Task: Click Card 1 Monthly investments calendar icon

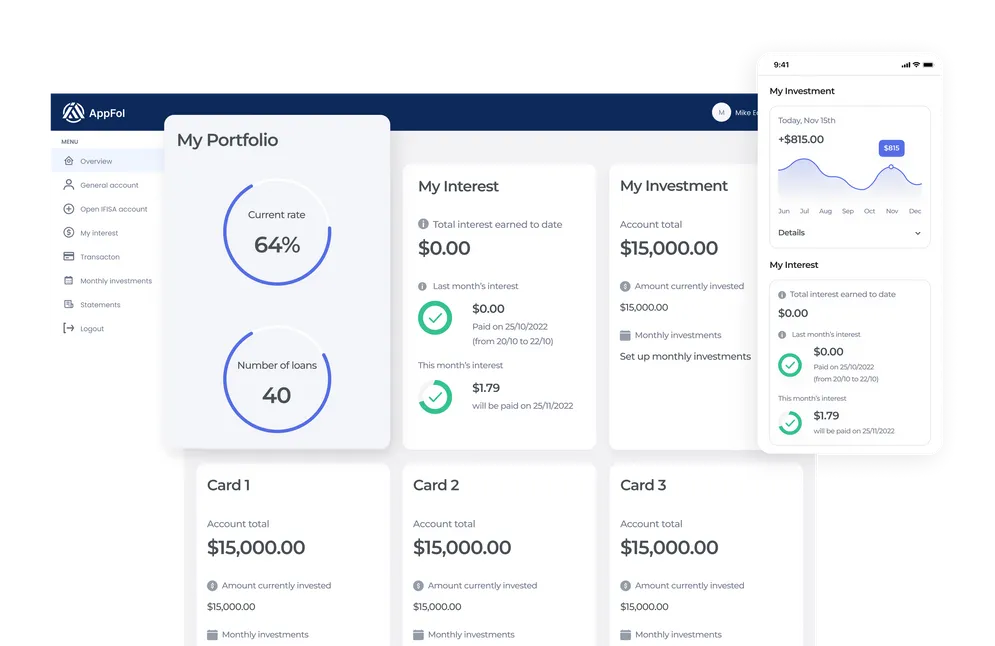Action: (212, 635)
